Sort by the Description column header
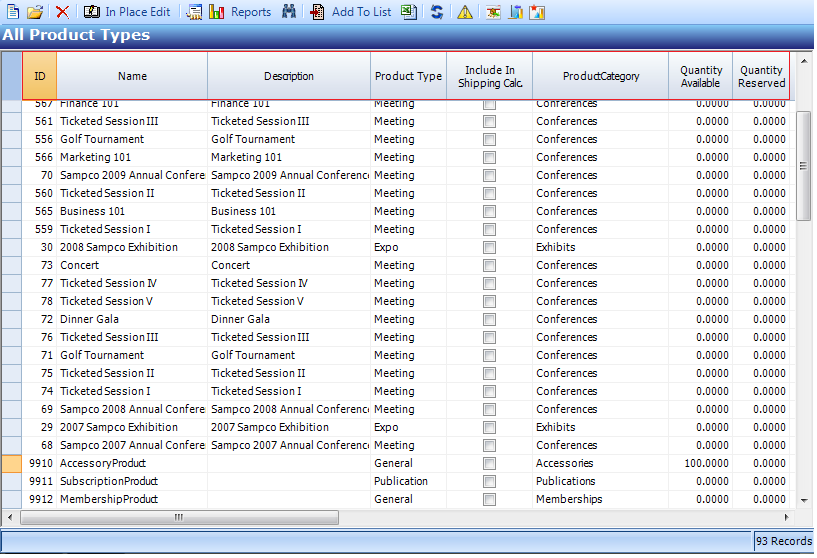 pos(289,76)
